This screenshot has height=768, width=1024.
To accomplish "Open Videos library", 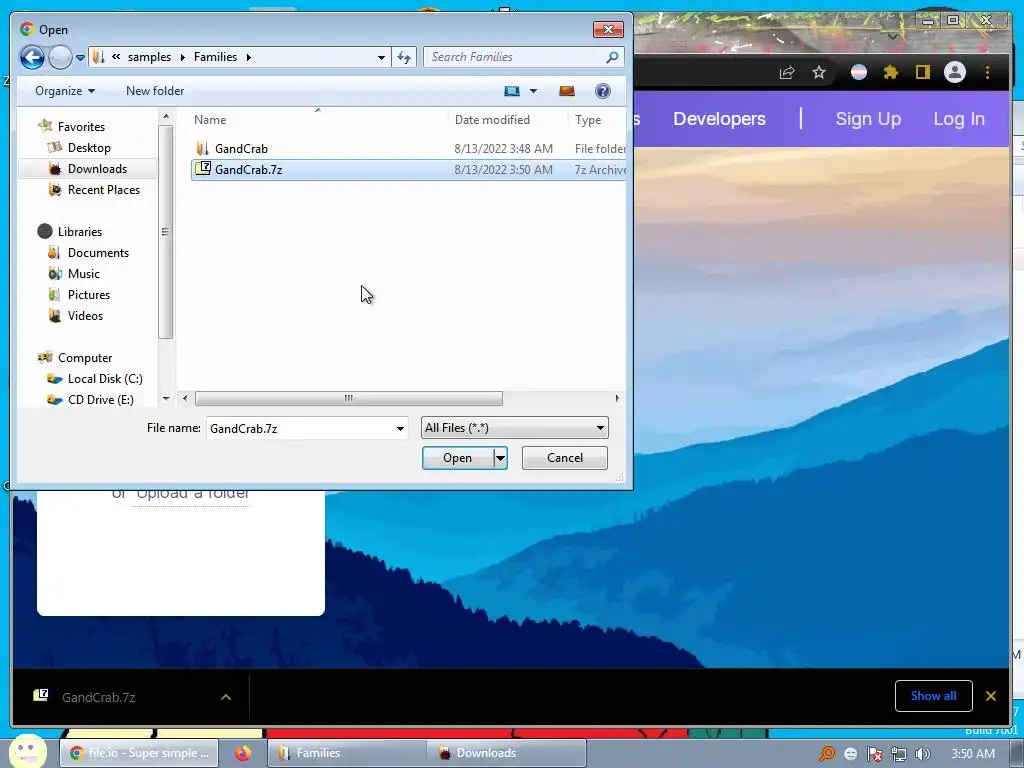I will point(85,315).
